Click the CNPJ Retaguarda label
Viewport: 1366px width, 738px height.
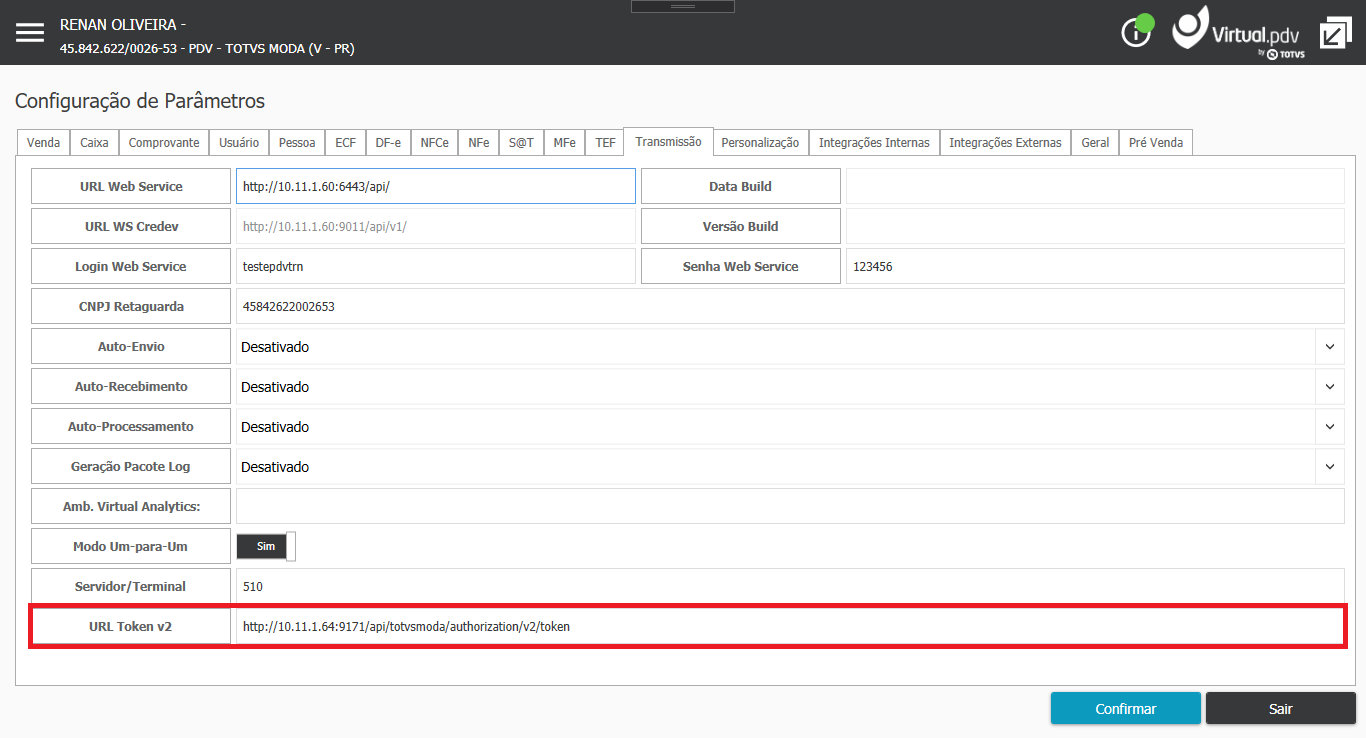[131, 306]
